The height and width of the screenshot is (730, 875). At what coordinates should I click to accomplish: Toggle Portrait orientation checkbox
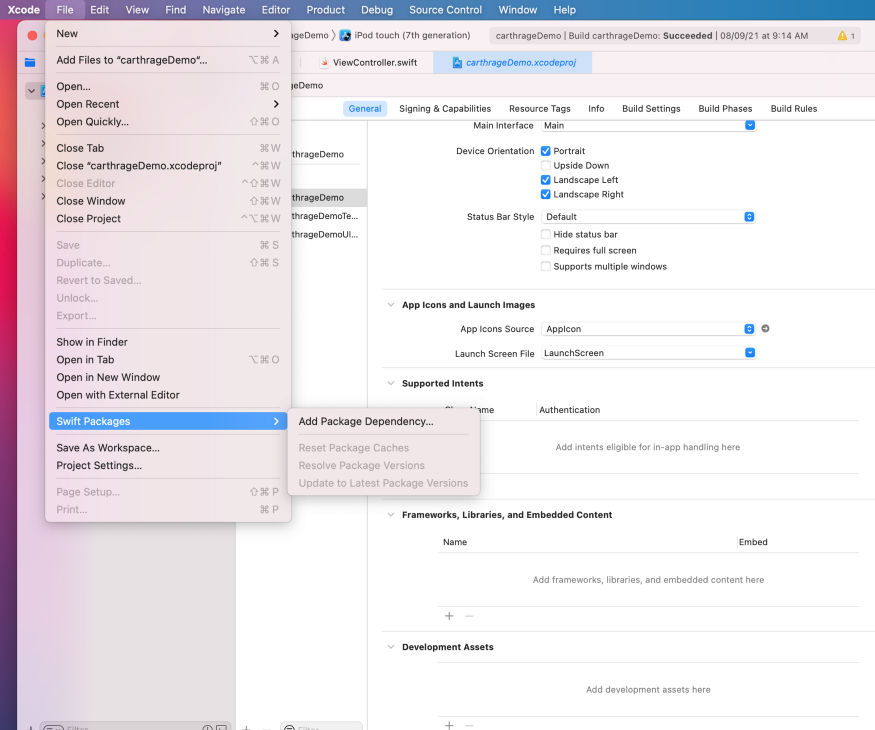(546, 151)
